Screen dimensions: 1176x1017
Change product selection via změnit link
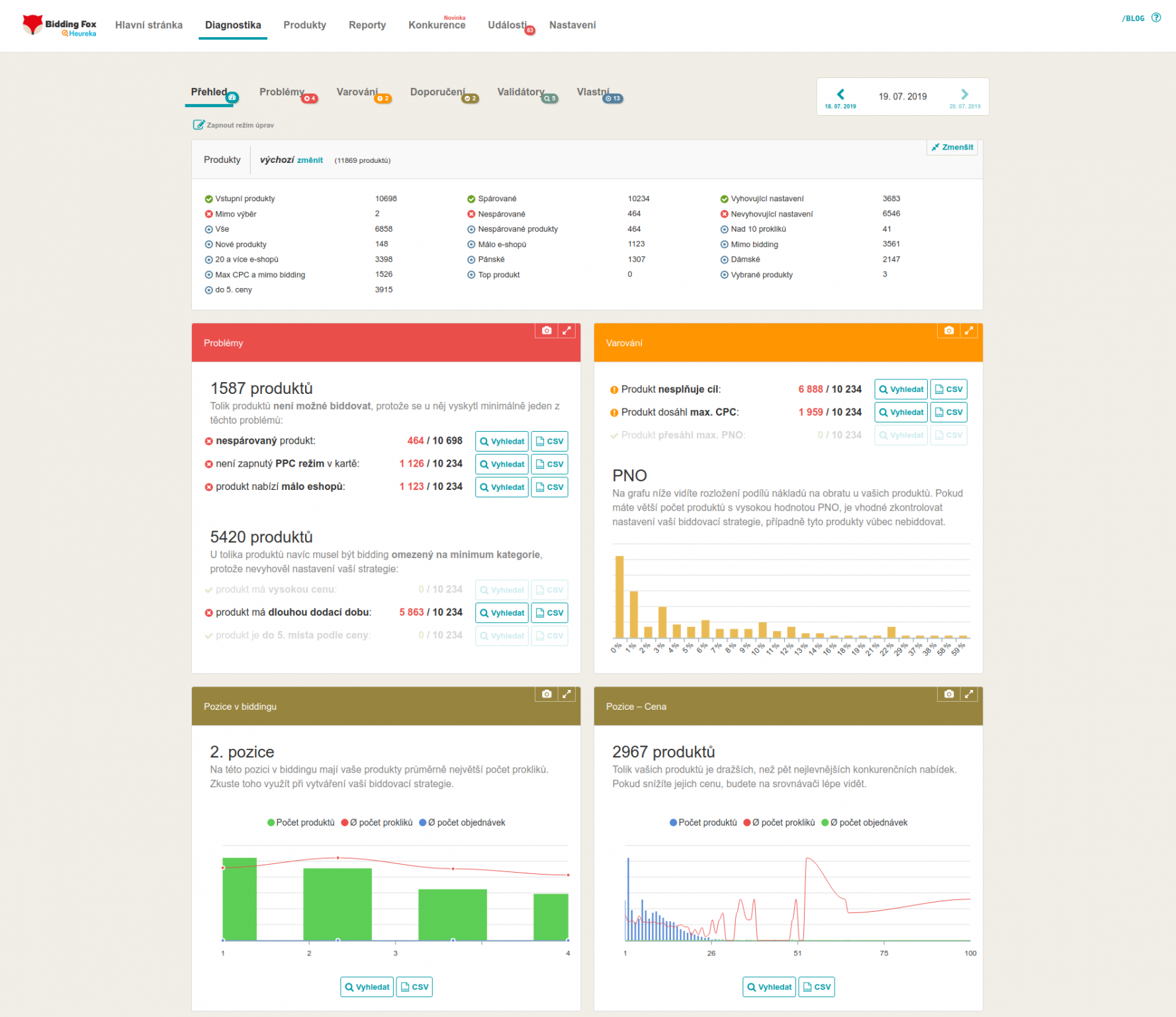310,160
